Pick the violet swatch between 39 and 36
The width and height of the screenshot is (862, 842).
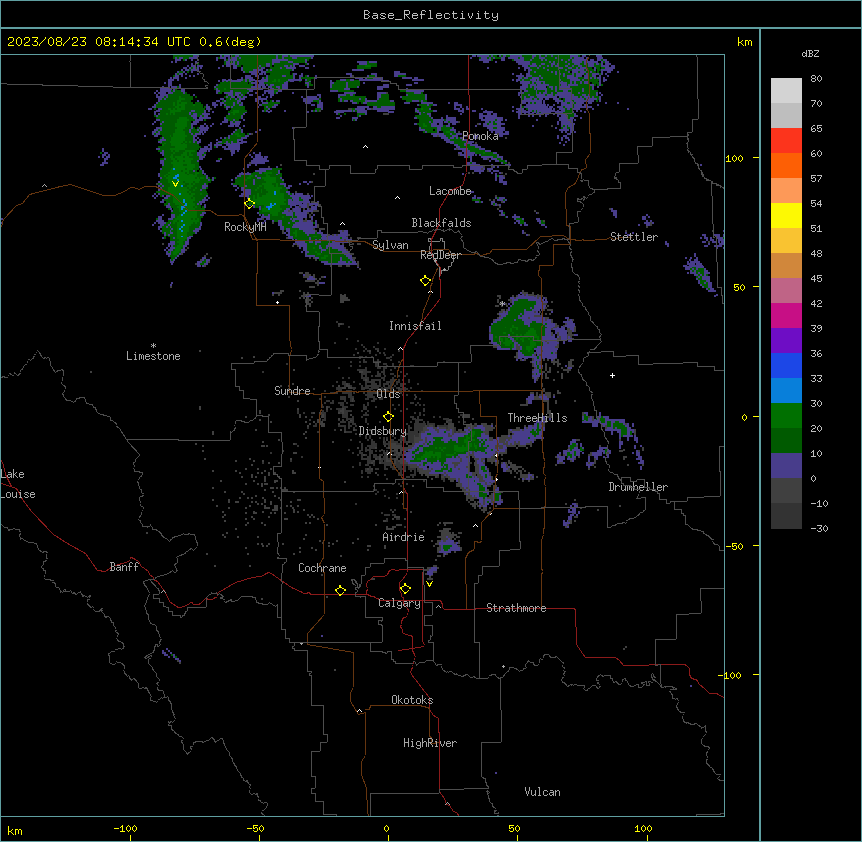coord(786,340)
